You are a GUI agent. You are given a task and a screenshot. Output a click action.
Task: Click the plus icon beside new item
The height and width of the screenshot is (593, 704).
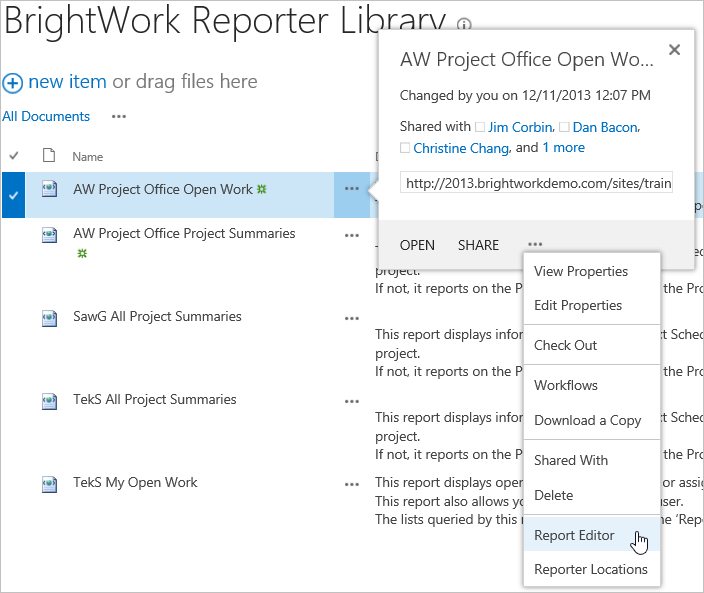[13, 83]
